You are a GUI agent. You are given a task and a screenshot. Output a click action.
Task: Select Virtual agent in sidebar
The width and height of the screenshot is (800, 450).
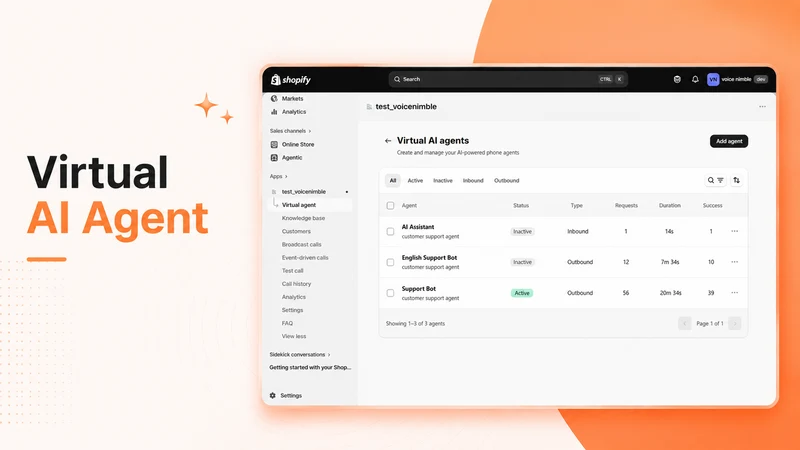299,205
